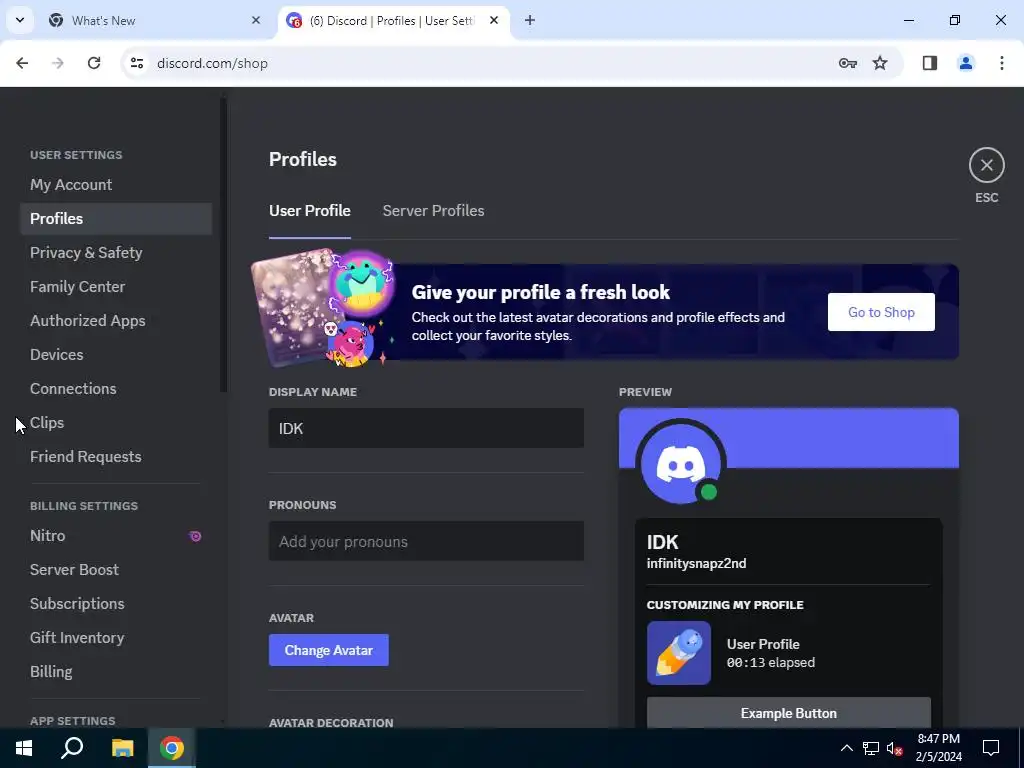Close the What's New tab

[x=256, y=20]
